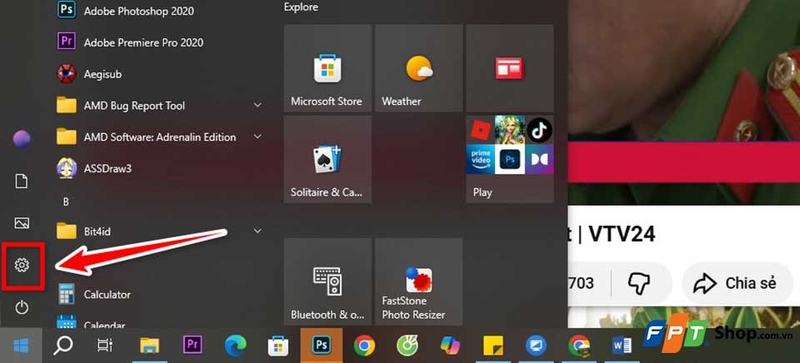The image size is (800, 363).
Task: Open Roblox in the Play tile group
Action: click(480, 130)
